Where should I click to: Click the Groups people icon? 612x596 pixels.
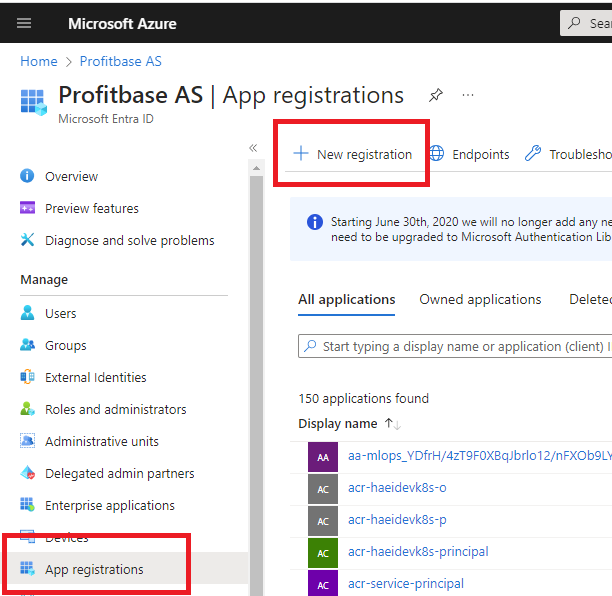27,345
